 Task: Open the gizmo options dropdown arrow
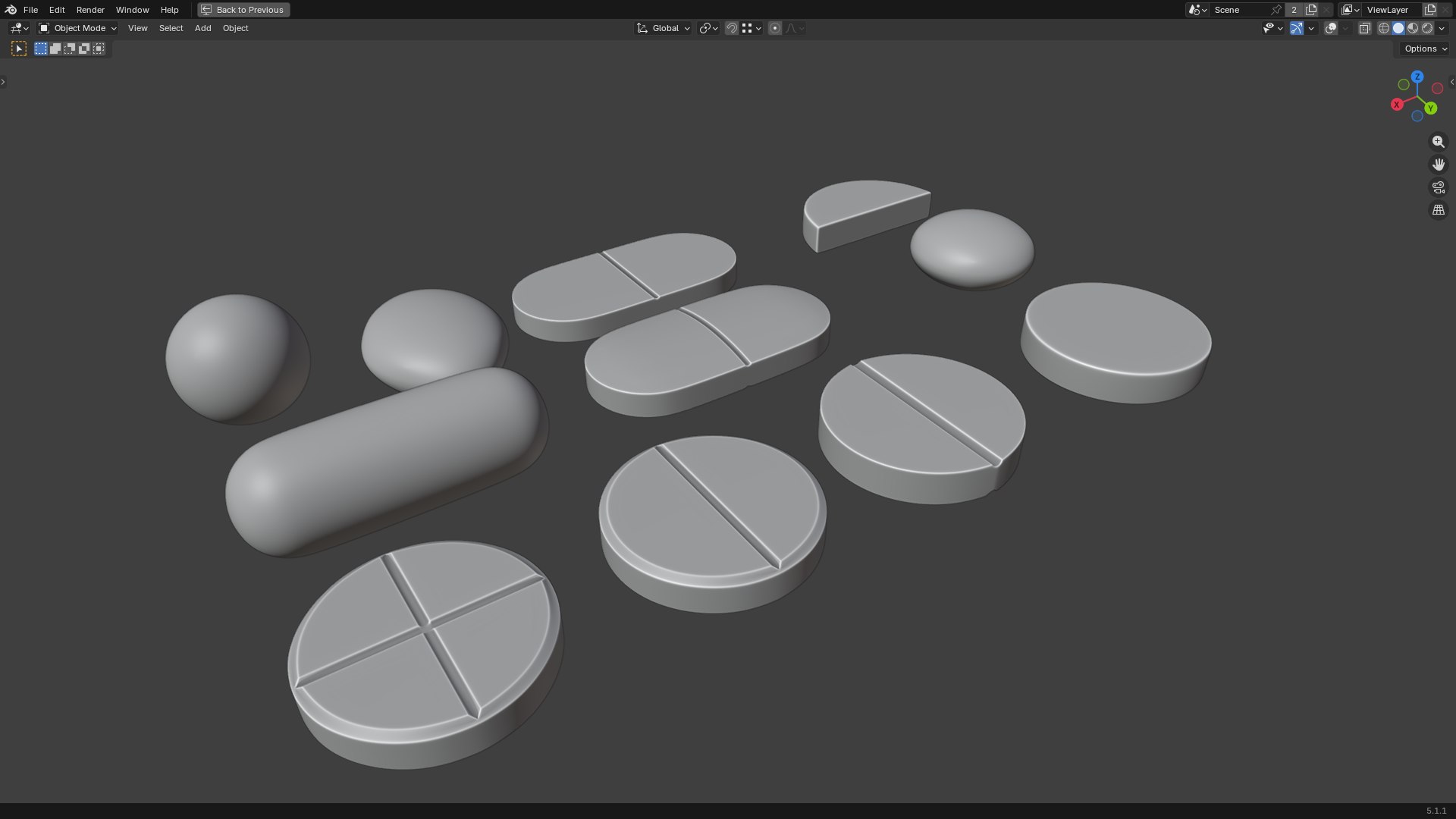point(1311,28)
